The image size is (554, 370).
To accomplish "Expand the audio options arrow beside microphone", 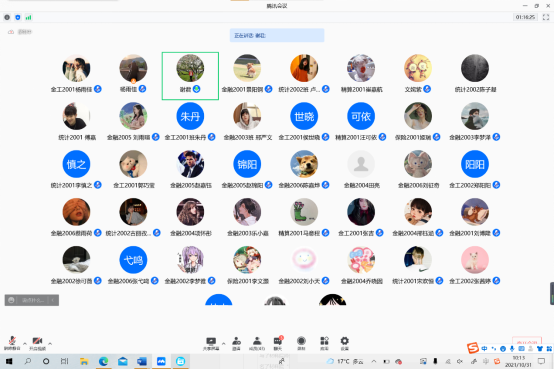I will (x=25, y=343).
